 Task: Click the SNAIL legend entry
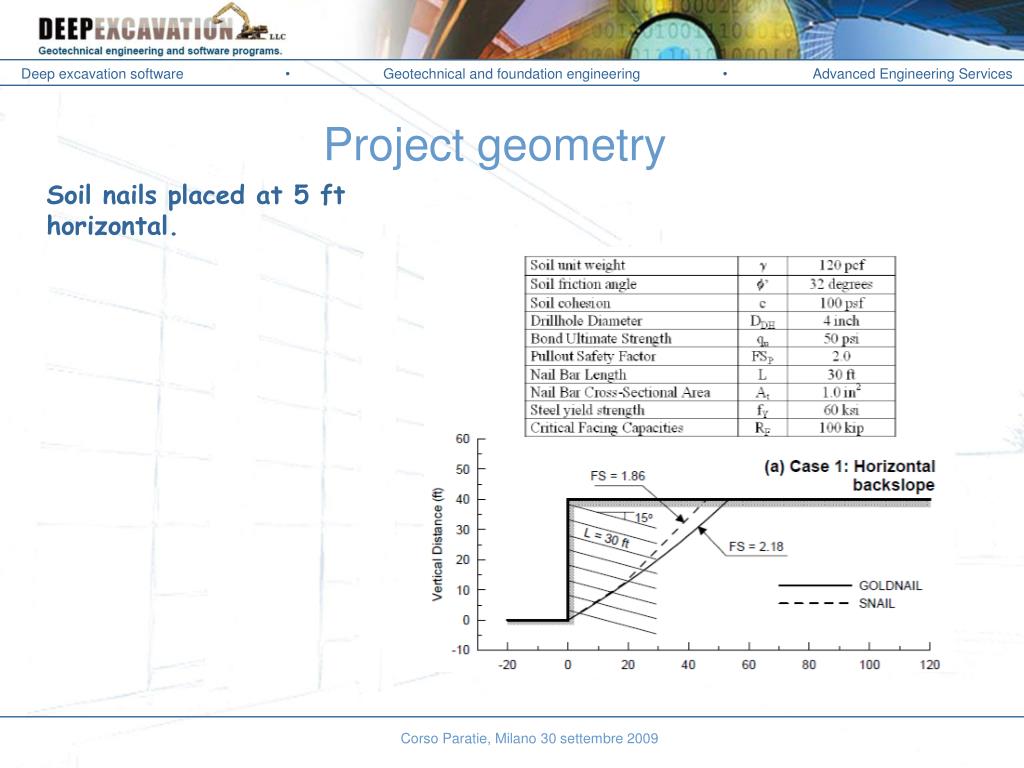[837, 603]
